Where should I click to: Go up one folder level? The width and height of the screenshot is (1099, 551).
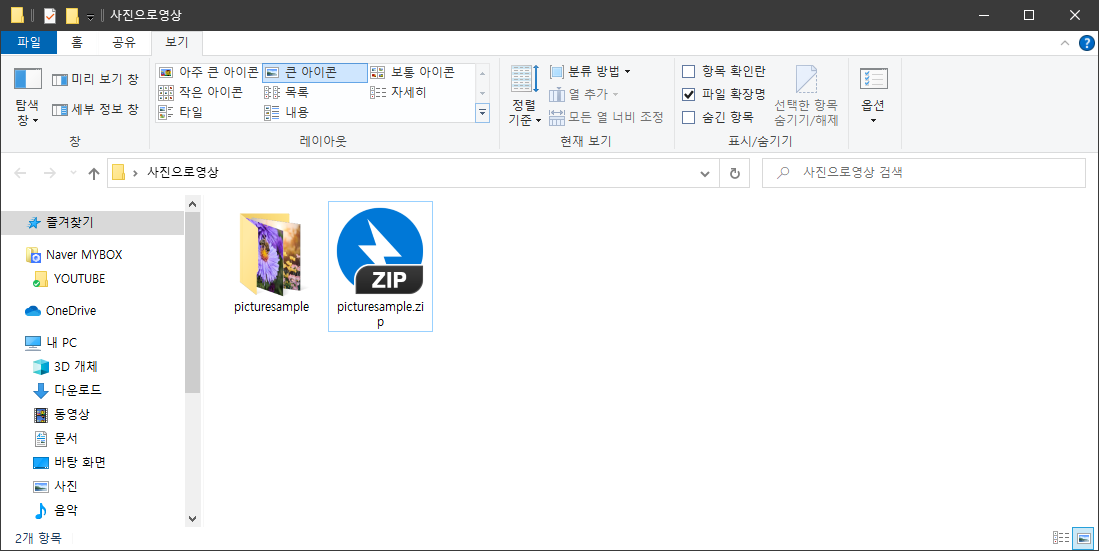94,173
